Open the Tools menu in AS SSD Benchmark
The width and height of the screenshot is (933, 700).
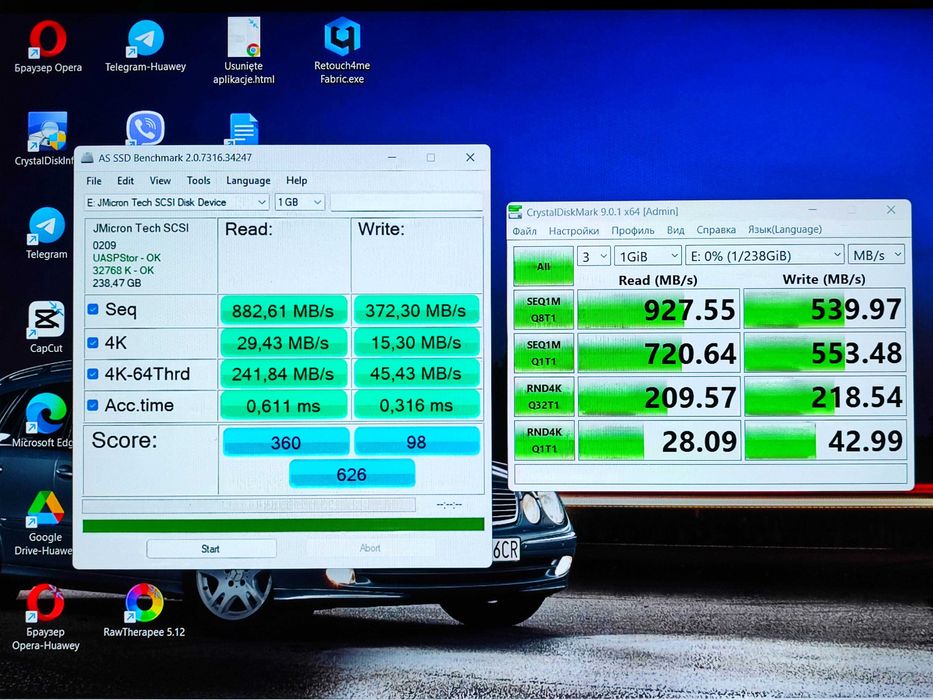(199, 181)
